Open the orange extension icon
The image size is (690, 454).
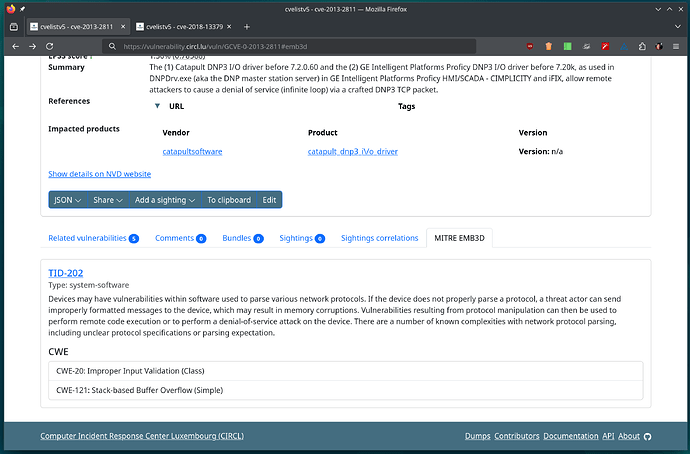(x=549, y=46)
